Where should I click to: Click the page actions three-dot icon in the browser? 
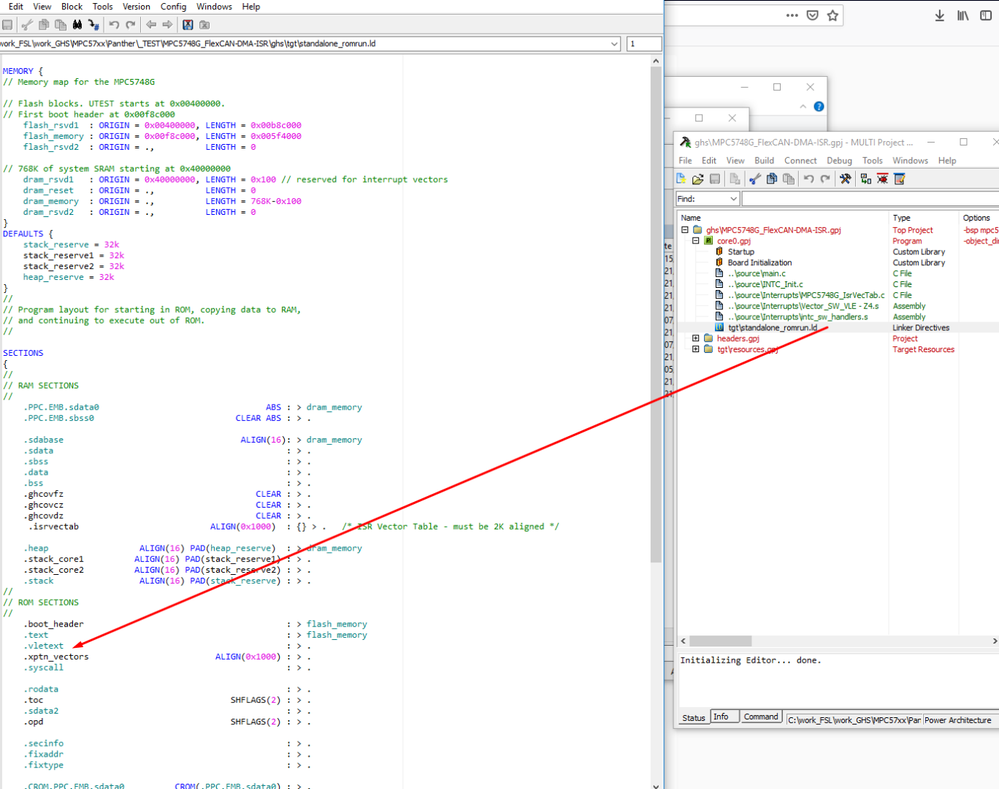(792, 15)
